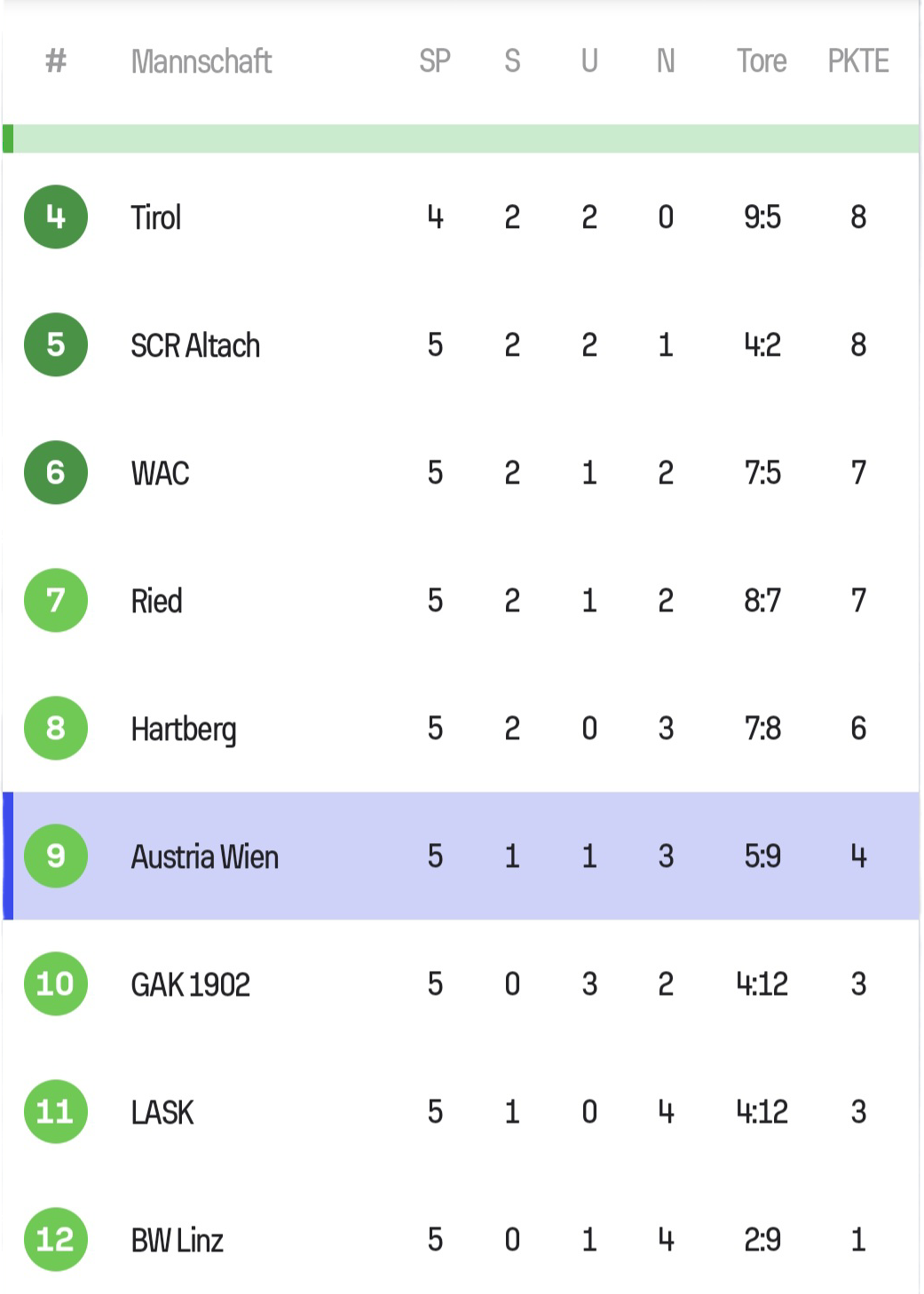Click the PKTE points column header
The height and width of the screenshot is (1294, 924).
coord(858,61)
